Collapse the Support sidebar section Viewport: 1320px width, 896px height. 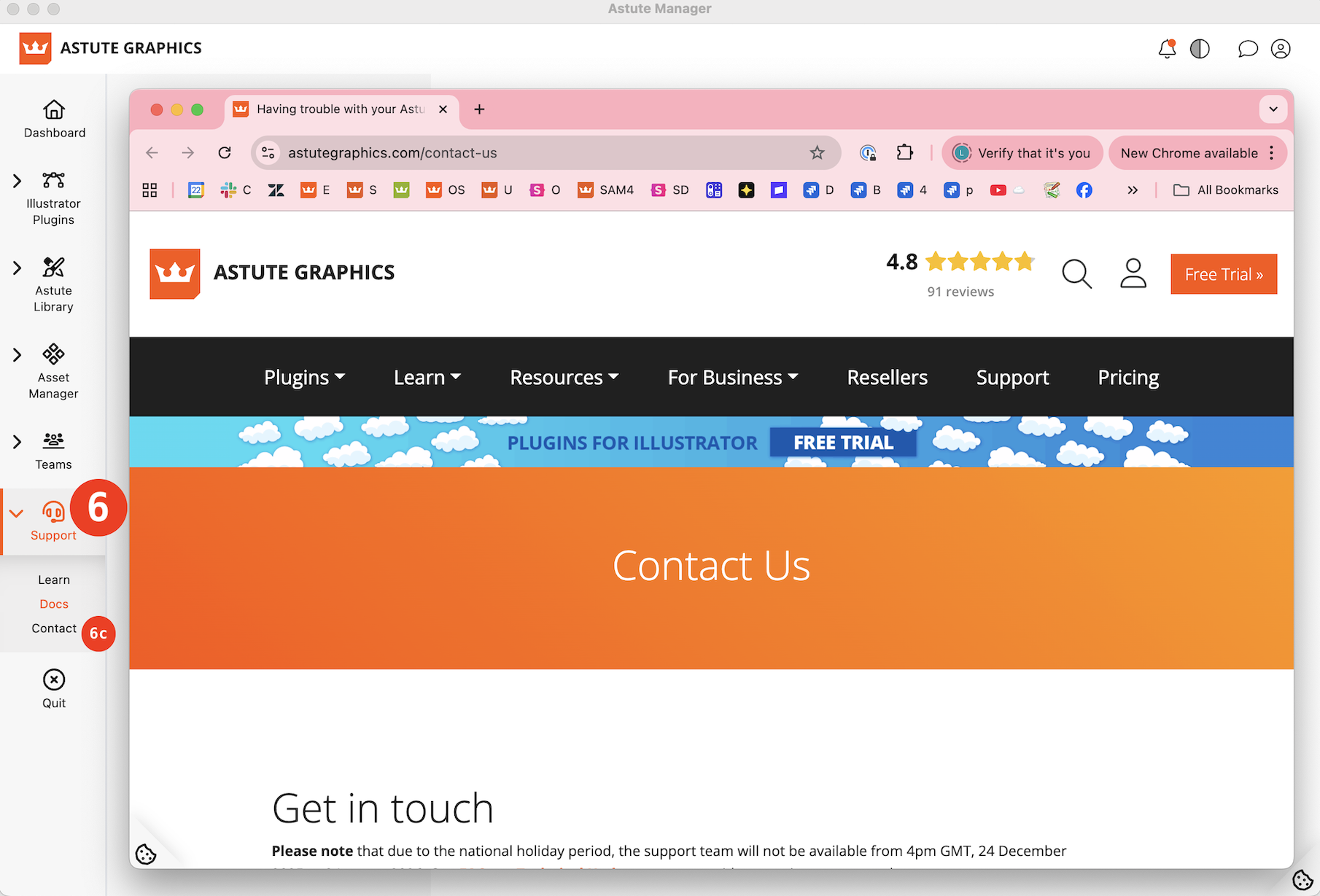click(17, 513)
